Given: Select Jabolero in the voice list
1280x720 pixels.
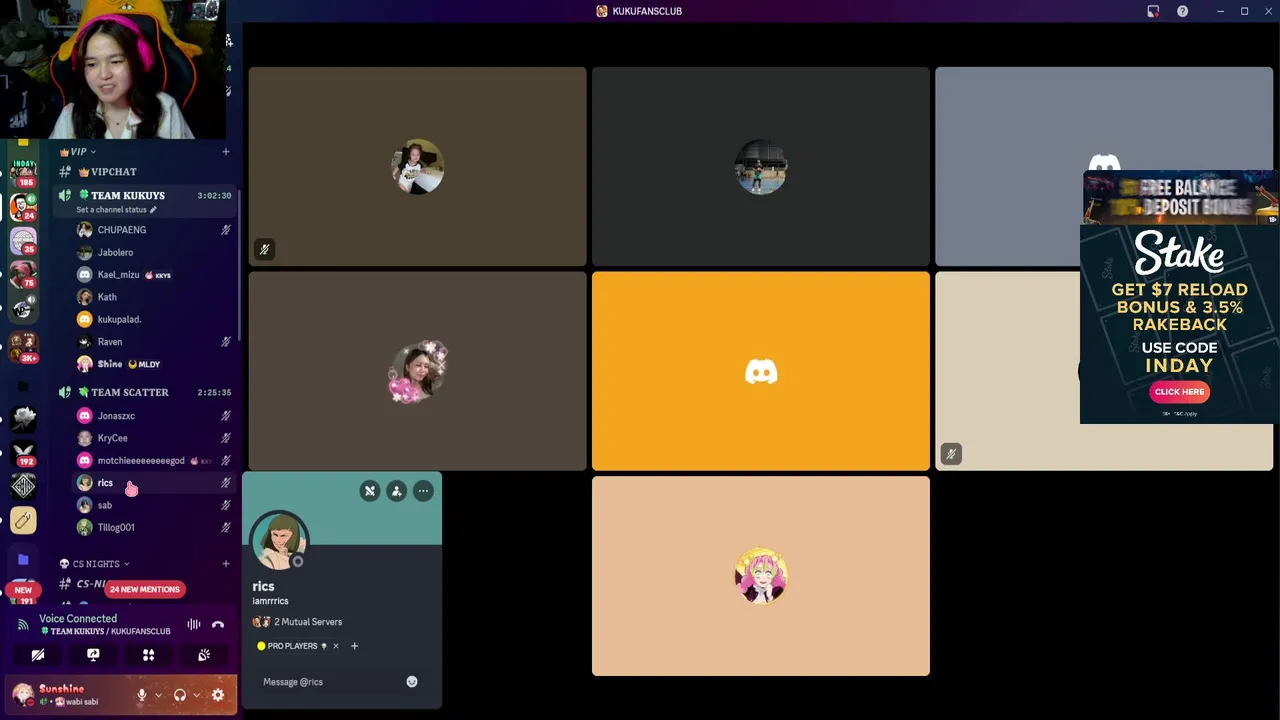Looking at the screenshot, I should [x=154, y=253].
